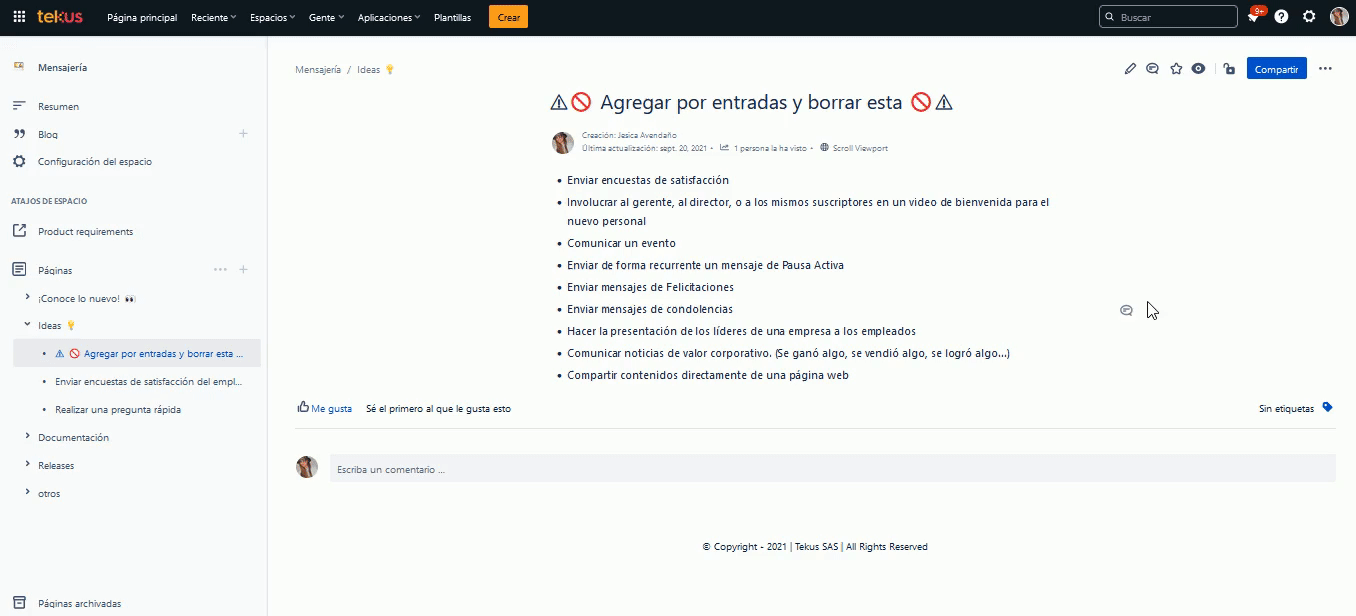Open the page editor with the pencil icon
1356x616 pixels.
(1130, 68)
